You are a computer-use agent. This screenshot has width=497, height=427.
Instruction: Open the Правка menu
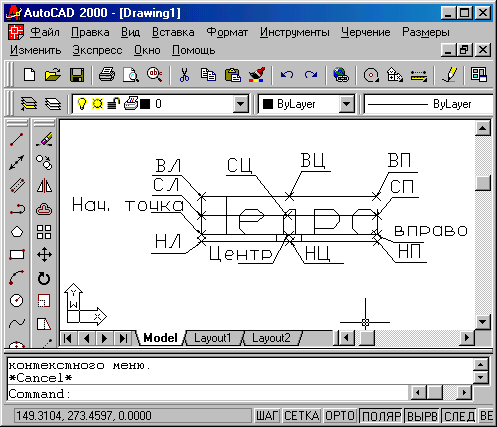(90, 32)
